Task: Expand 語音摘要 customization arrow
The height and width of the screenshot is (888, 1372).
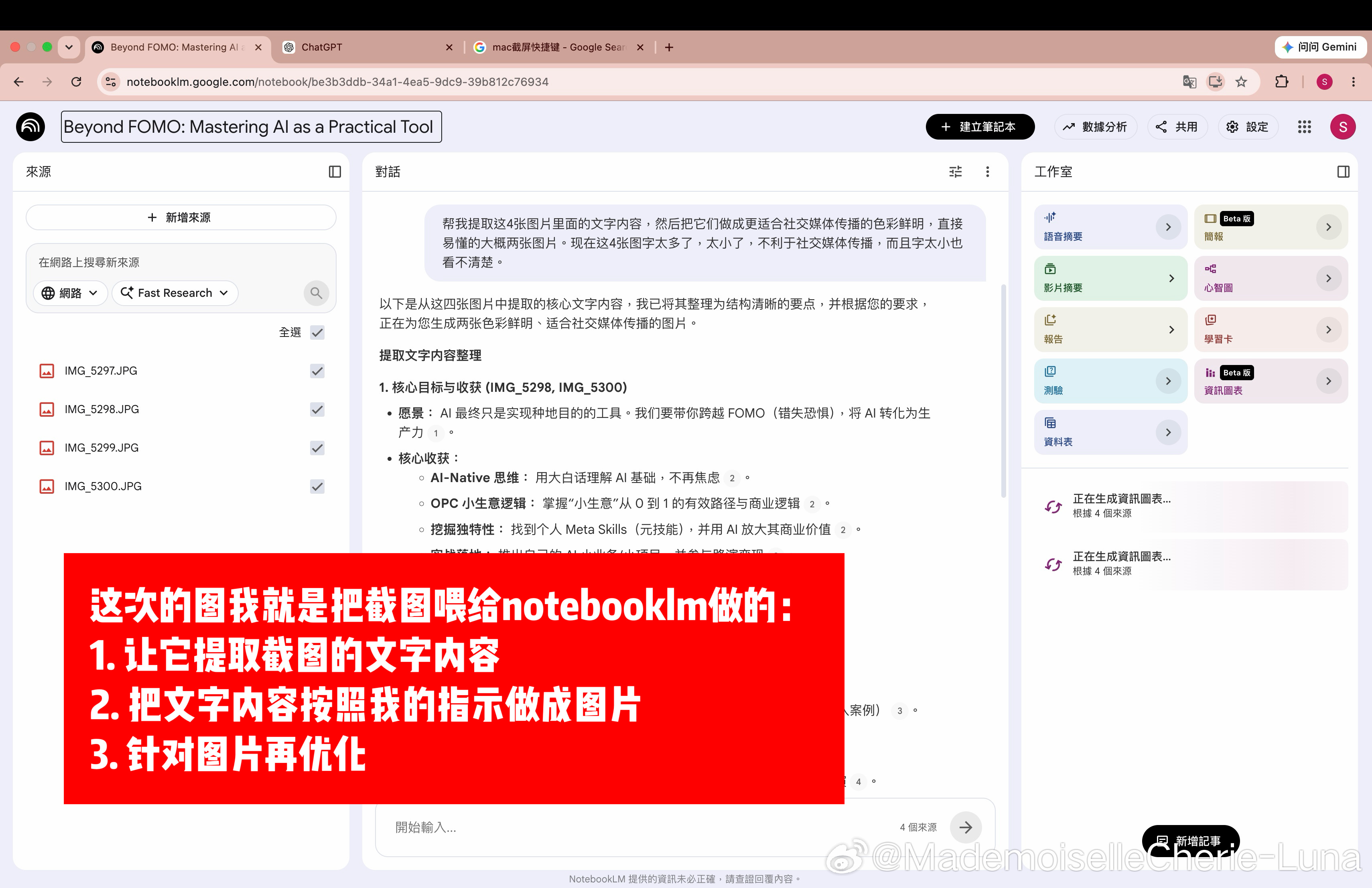Action: tap(1168, 227)
